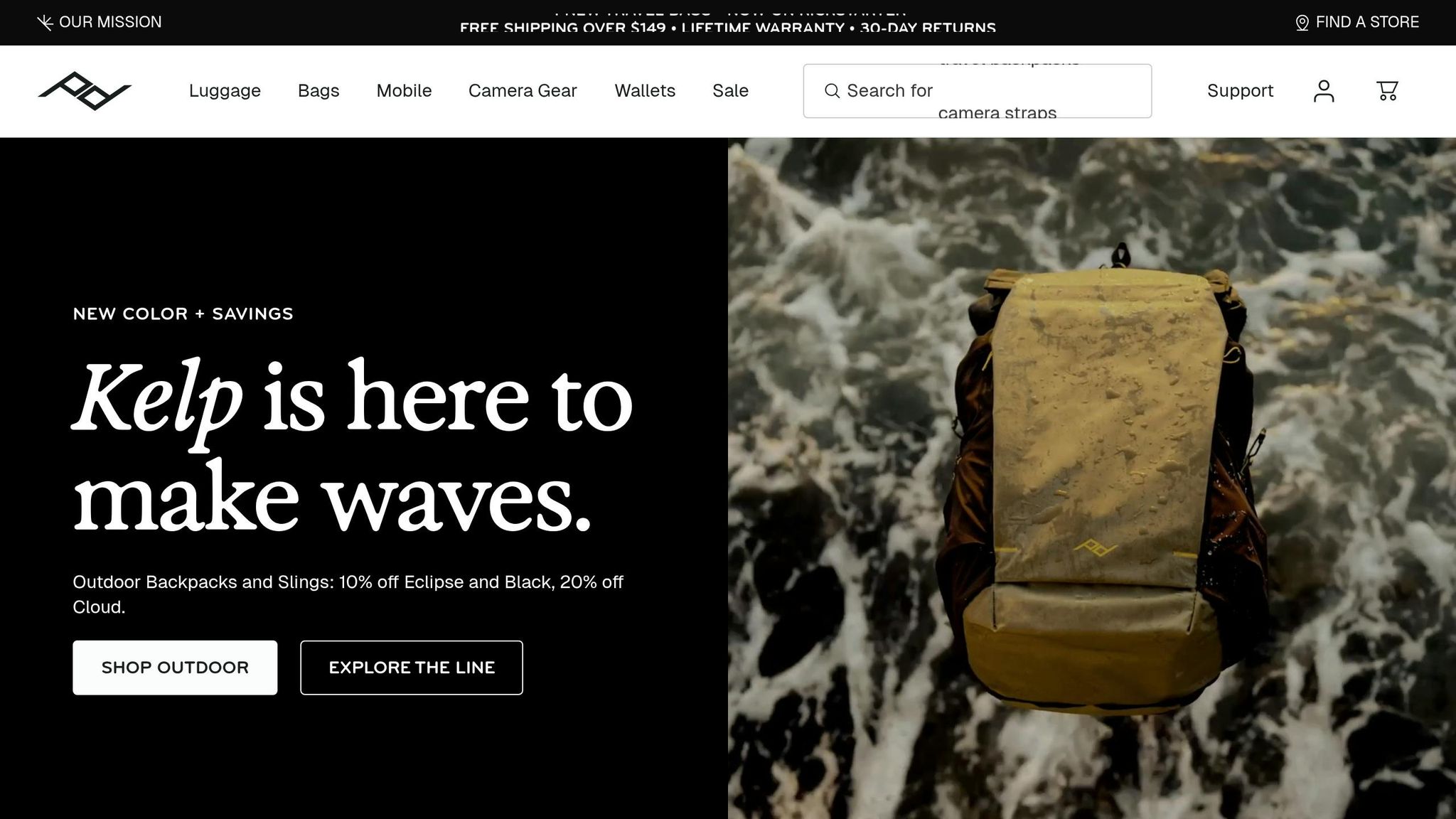Focus the Search for input field
The height and width of the screenshot is (819, 1456).
[x=978, y=91]
